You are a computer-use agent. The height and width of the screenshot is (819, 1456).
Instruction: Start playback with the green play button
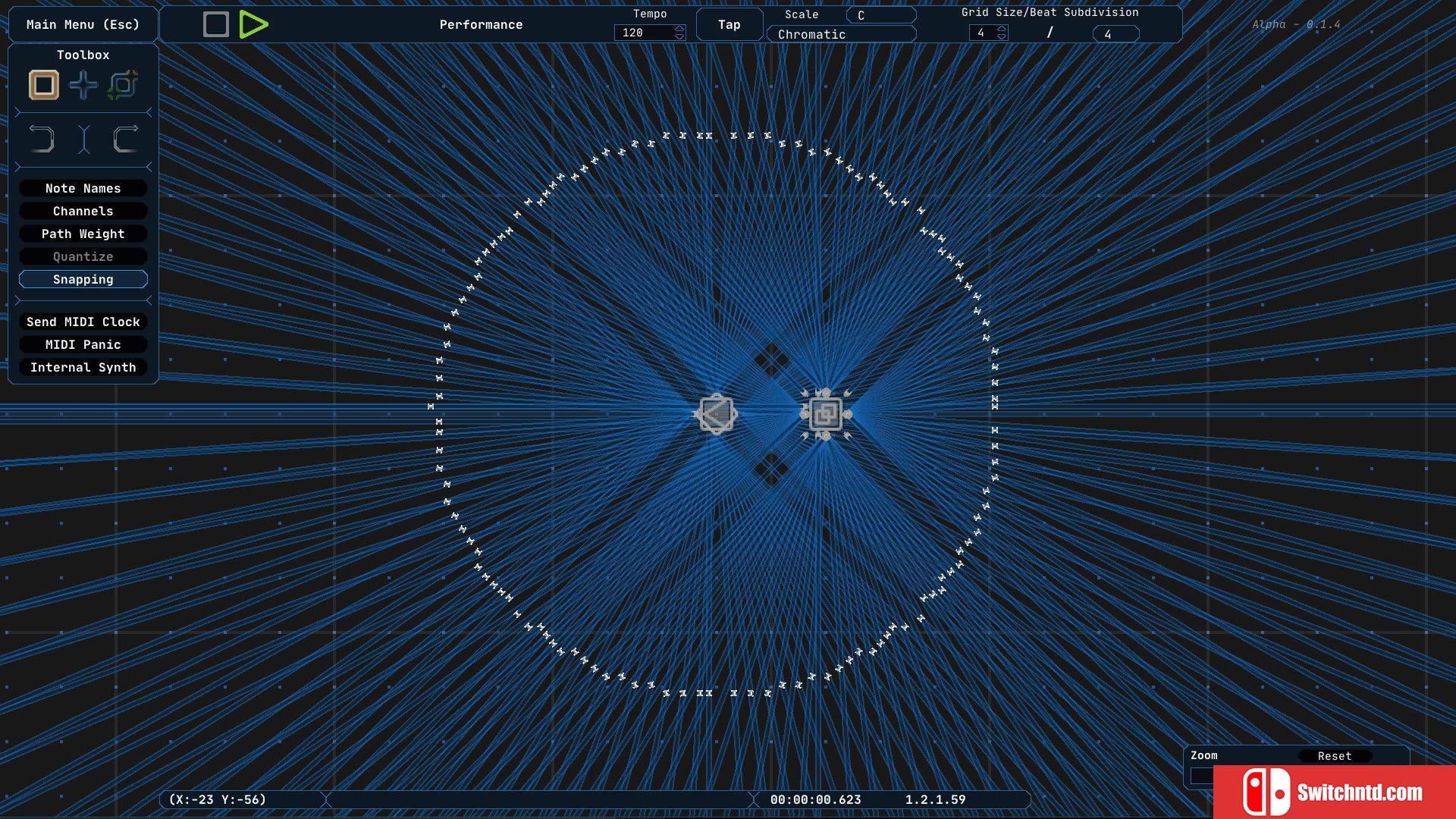(253, 24)
